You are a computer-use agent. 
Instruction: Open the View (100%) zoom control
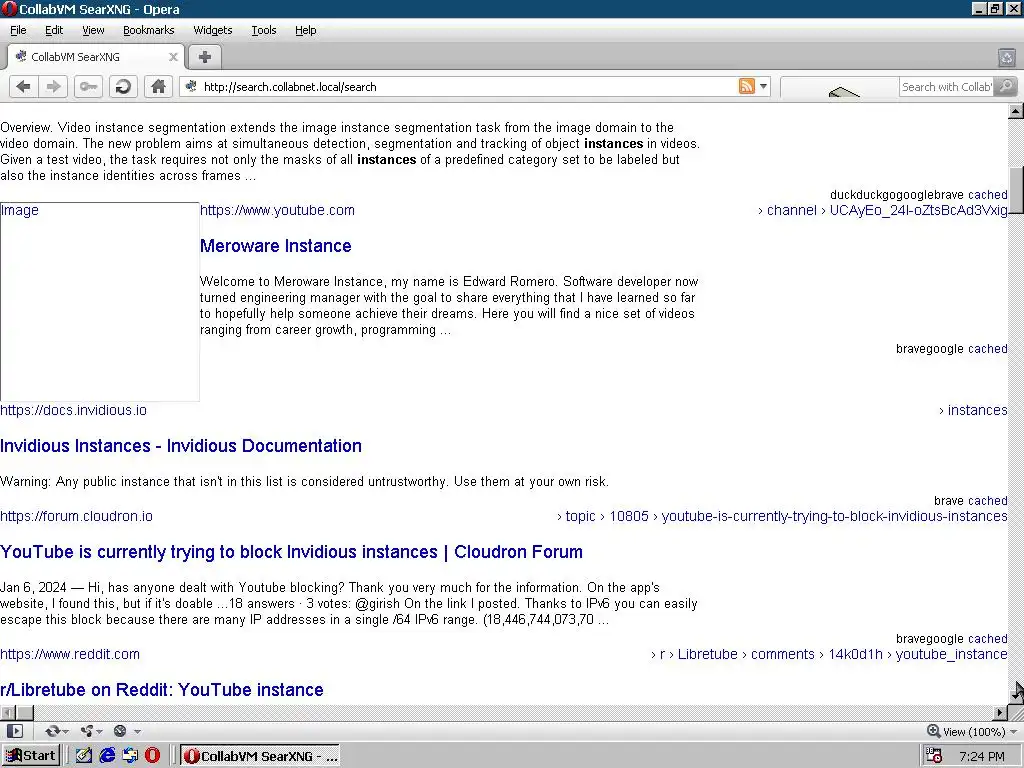972,731
